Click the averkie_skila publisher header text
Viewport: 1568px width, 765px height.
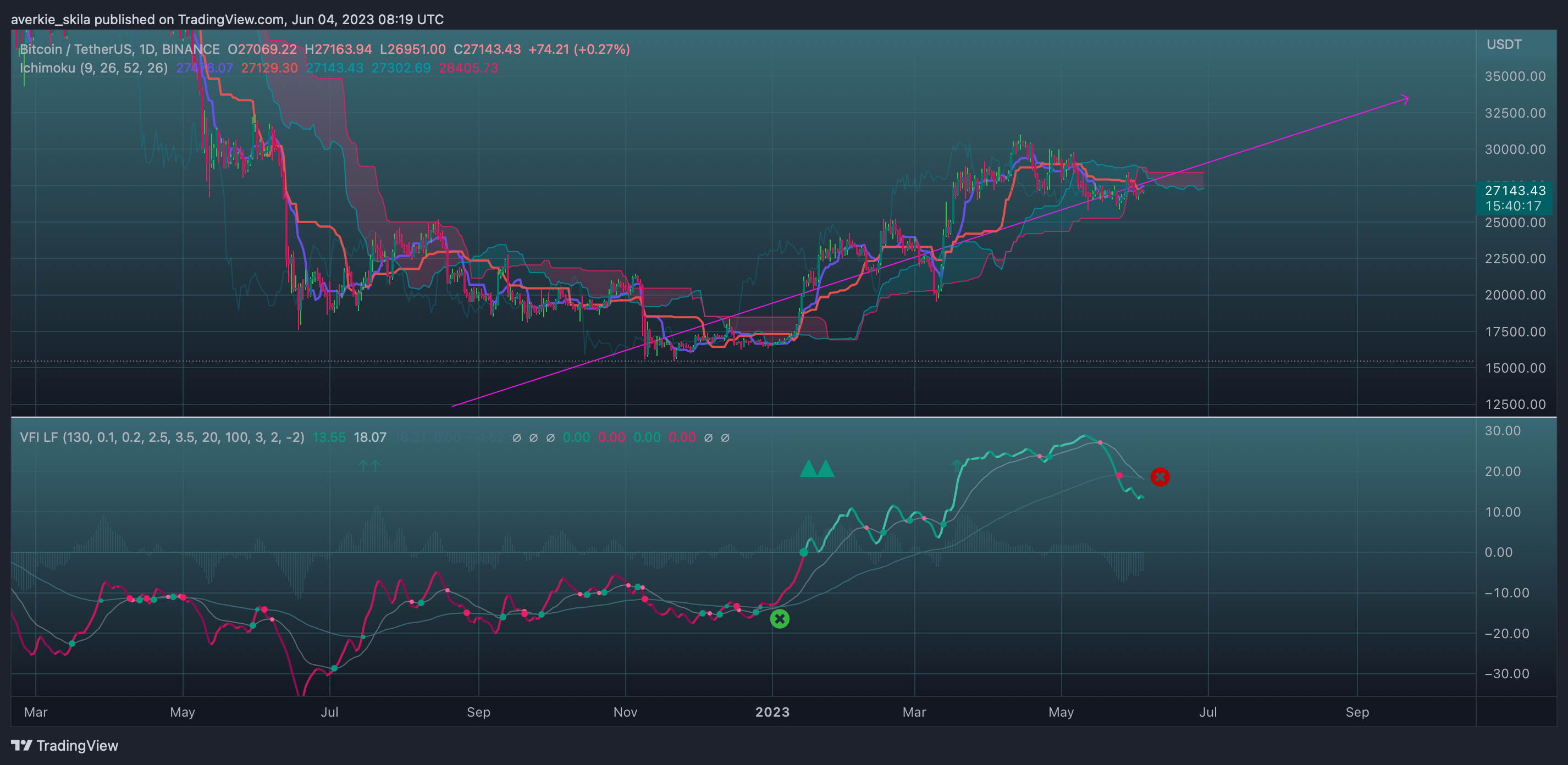pos(227,19)
